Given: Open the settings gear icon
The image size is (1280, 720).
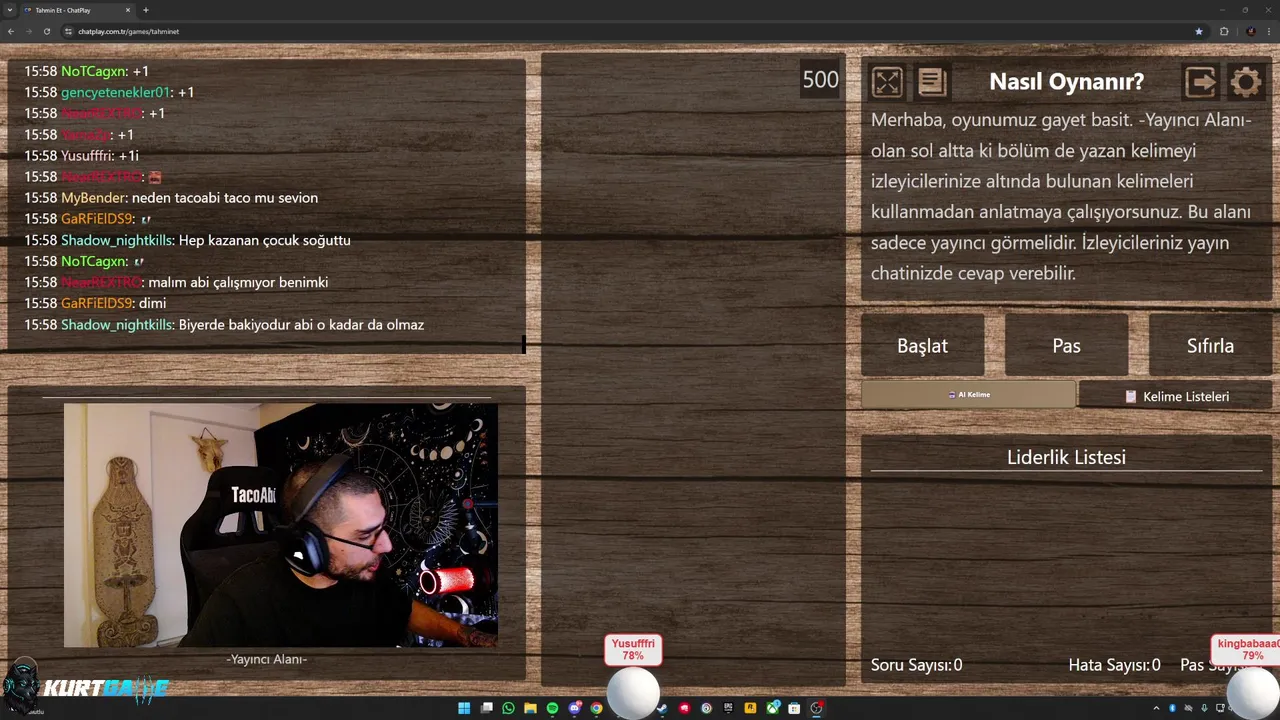Looking at the screenshot, I should (x=1246, y=82).
